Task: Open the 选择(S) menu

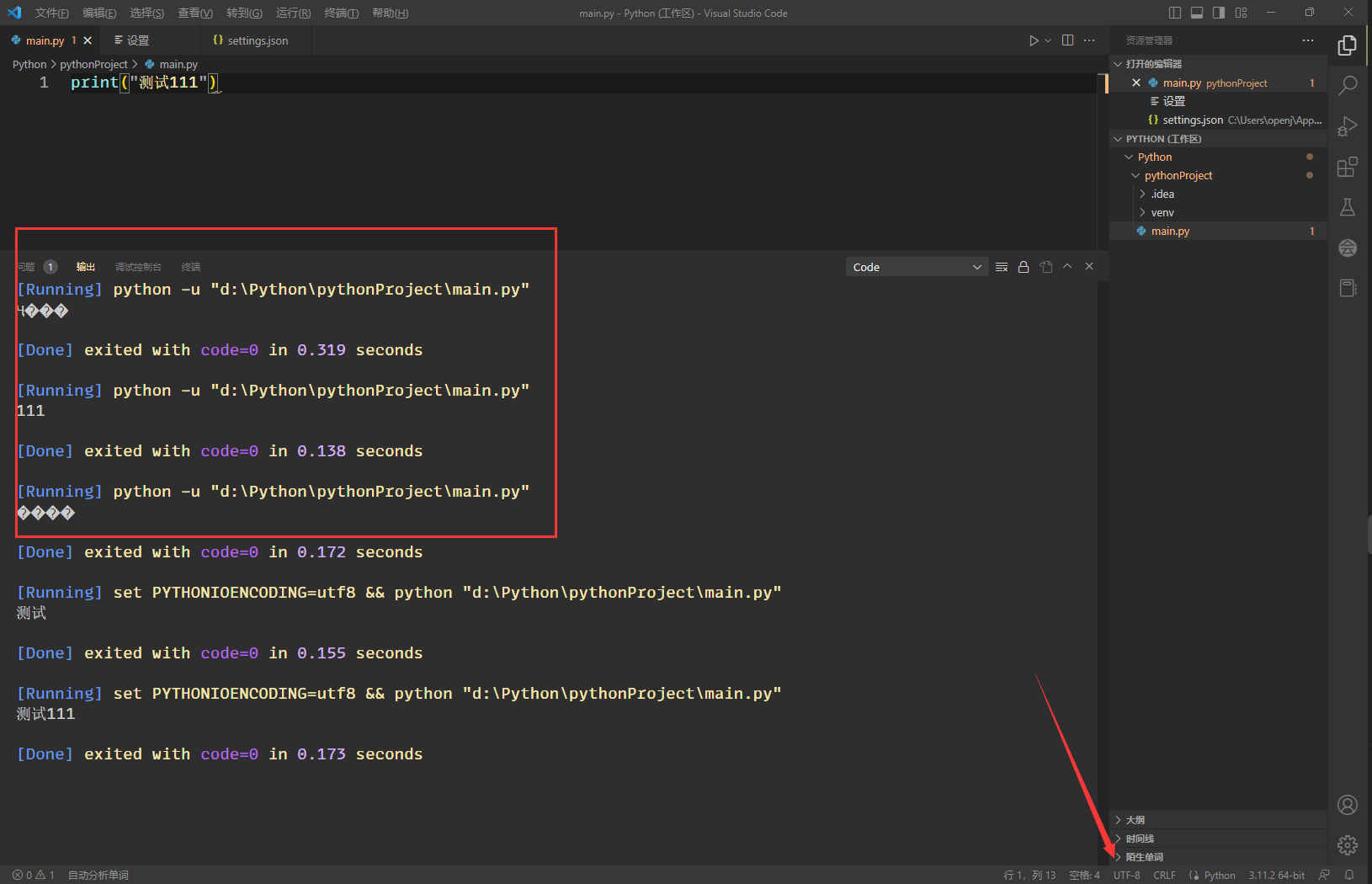Action: click(147, 13)
